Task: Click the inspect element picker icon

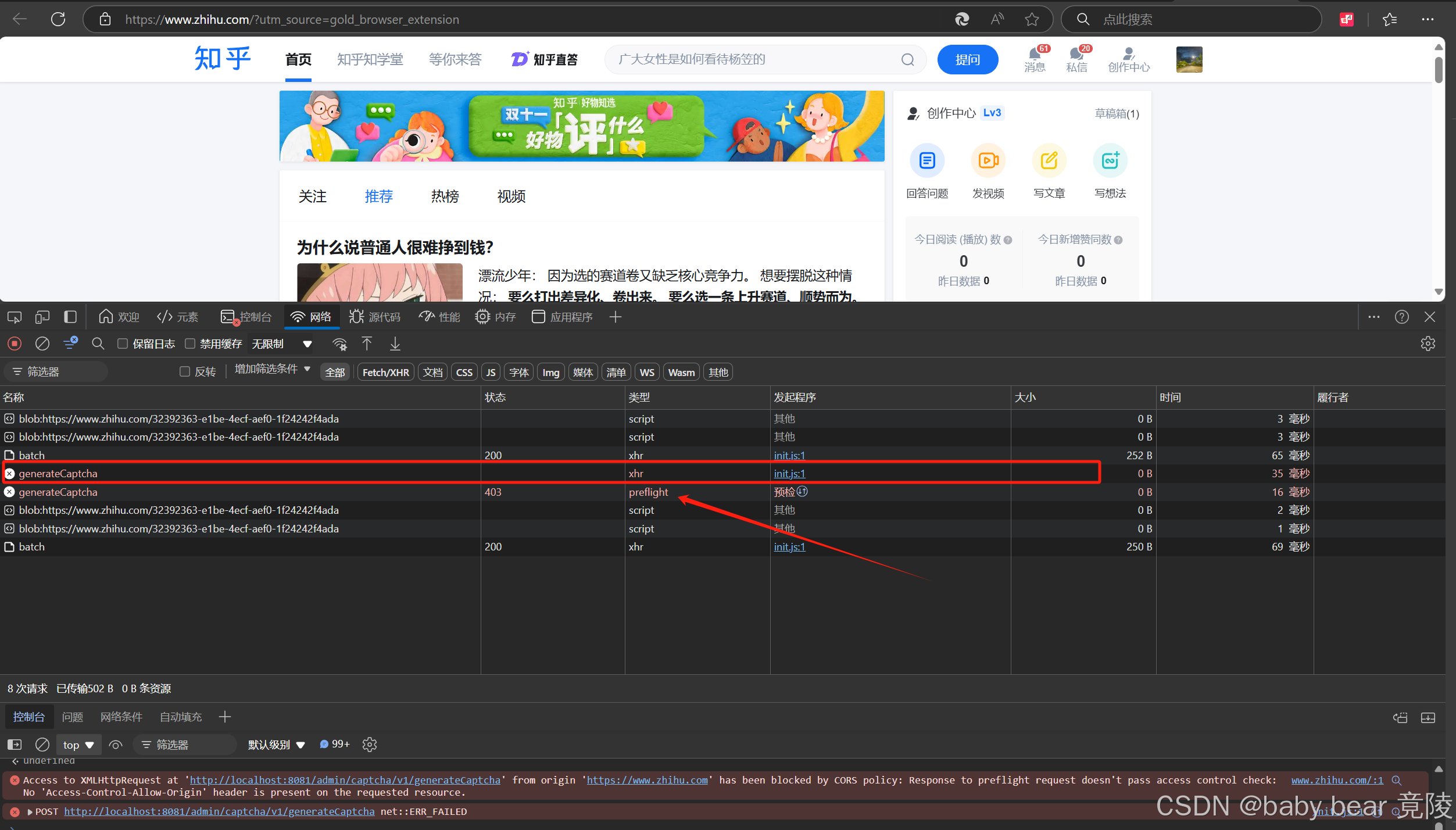Action: [x=15, y=317]
